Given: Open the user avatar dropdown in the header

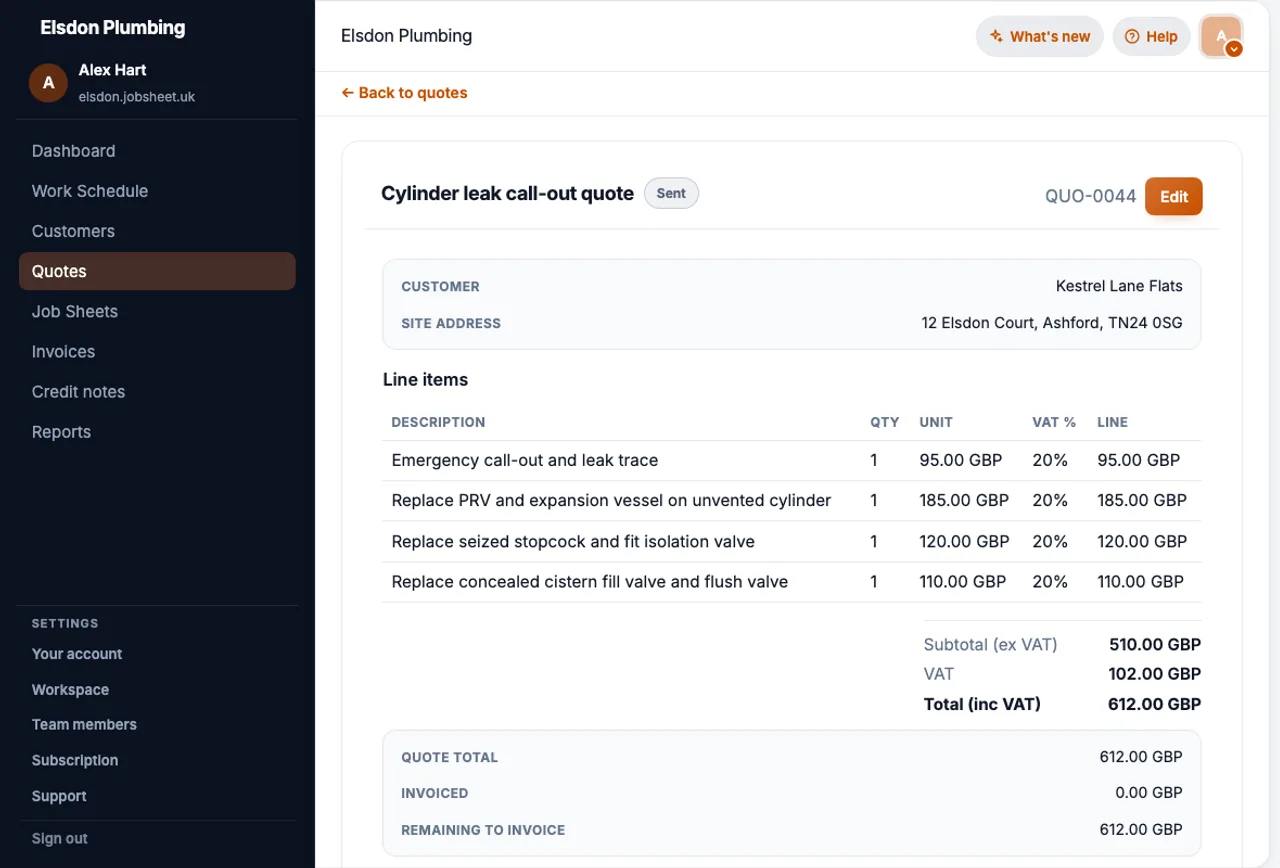Looking at the screenshot, I should point(1221,36).
